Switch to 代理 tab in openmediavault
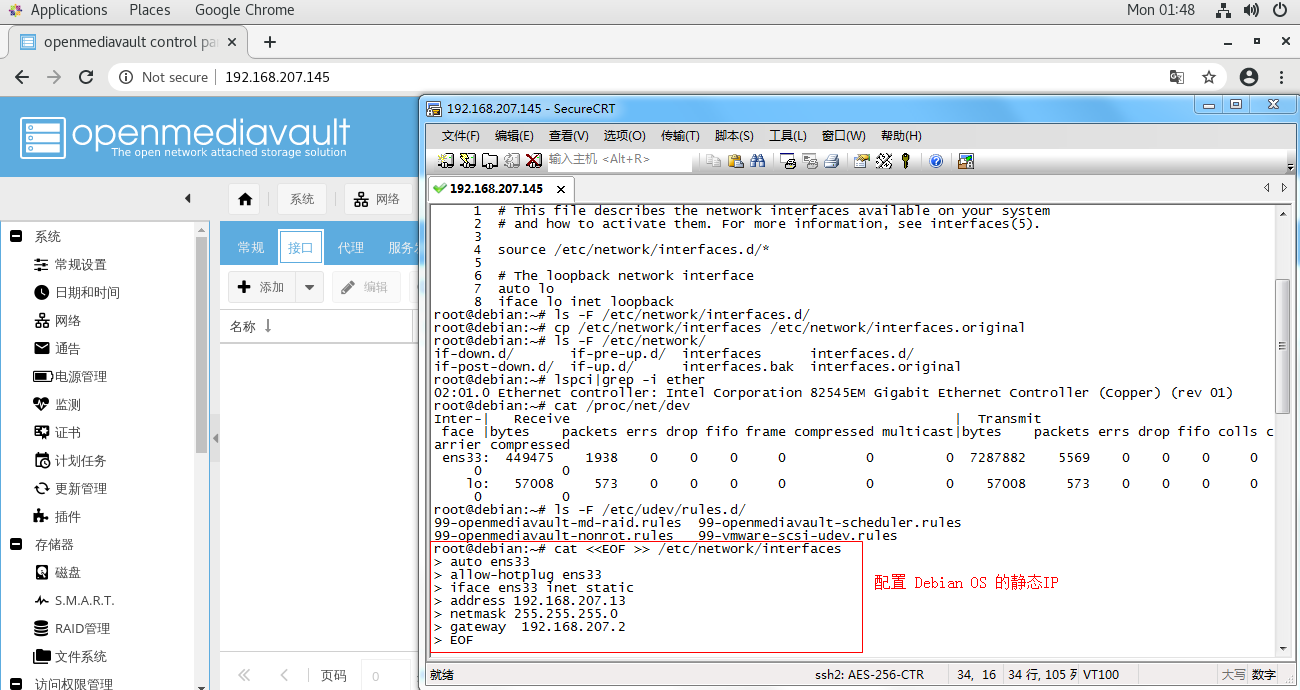 tap(351, 248)
